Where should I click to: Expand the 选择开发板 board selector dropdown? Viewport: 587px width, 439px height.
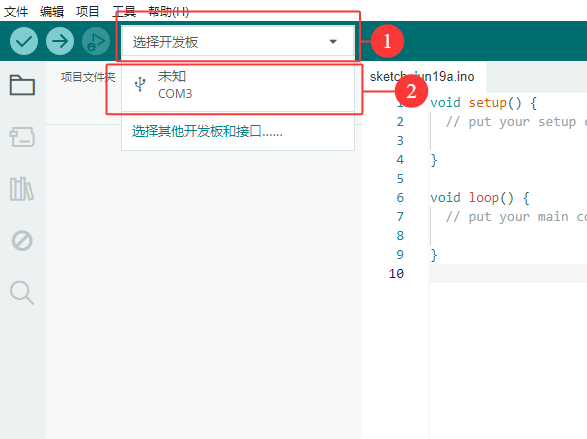click(238, 42)
